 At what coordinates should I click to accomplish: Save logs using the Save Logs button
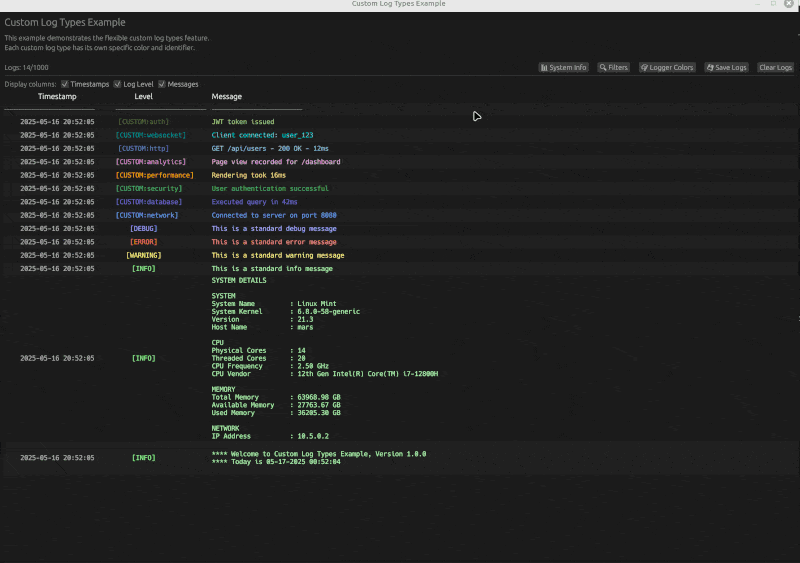pos(726,68)
